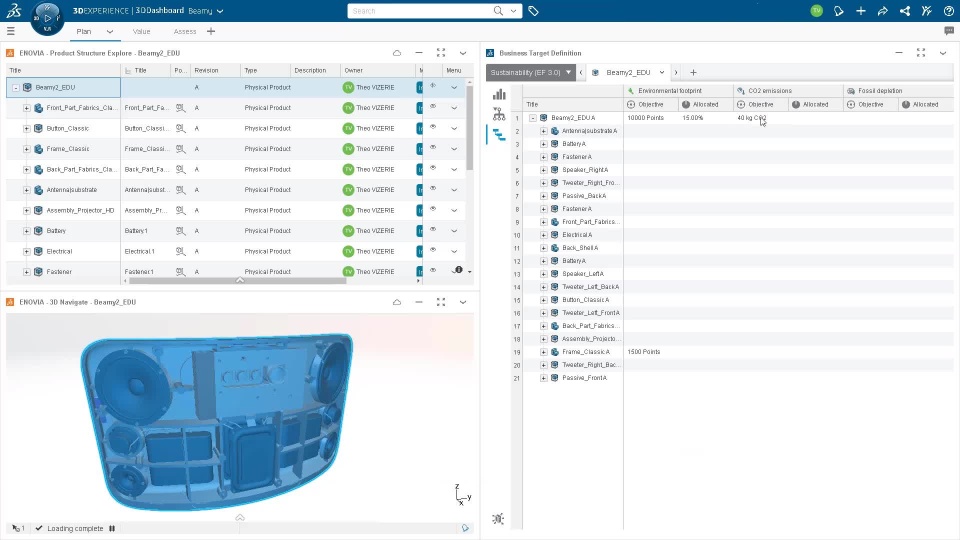Open the Beamy dashboard dropdown
The image size is (960, 540).
pyautogui.click(x=220, y=11)
